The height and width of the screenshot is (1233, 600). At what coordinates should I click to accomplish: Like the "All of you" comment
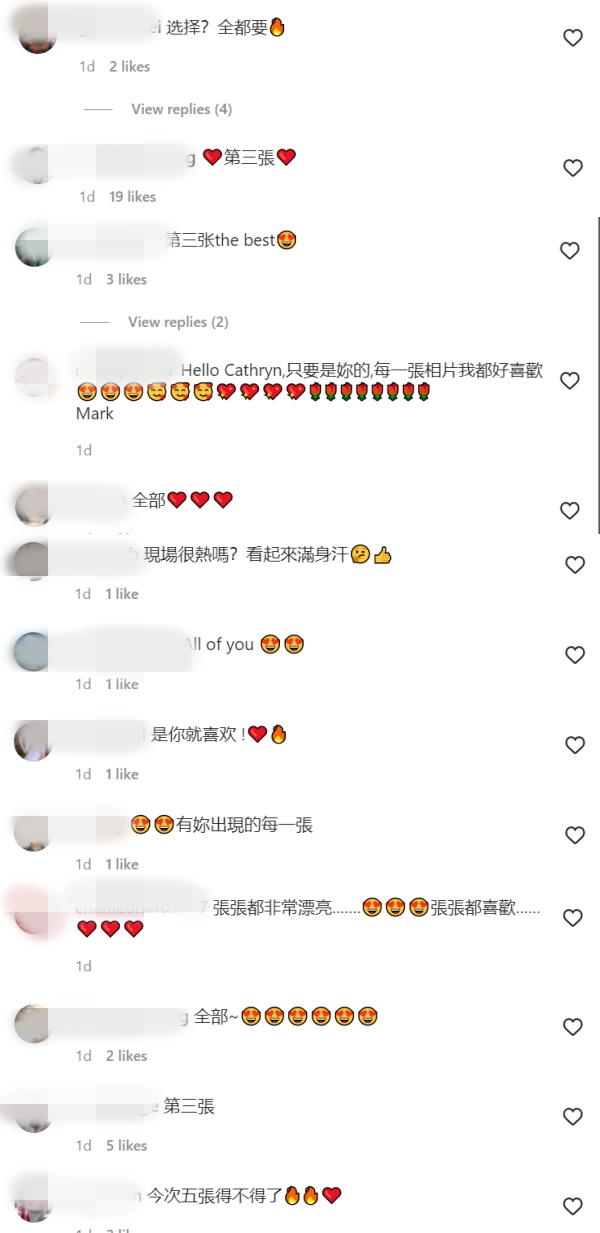tap(575, 655)
